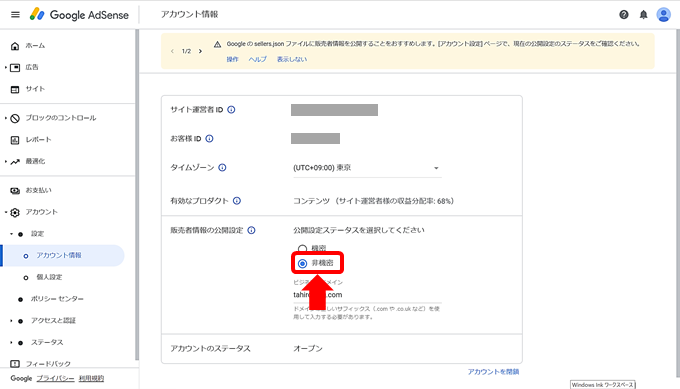Expand the ステータス subsection arrow
Image resolution: width=680 pixels, height=389 pixels.
click(11, 343)
